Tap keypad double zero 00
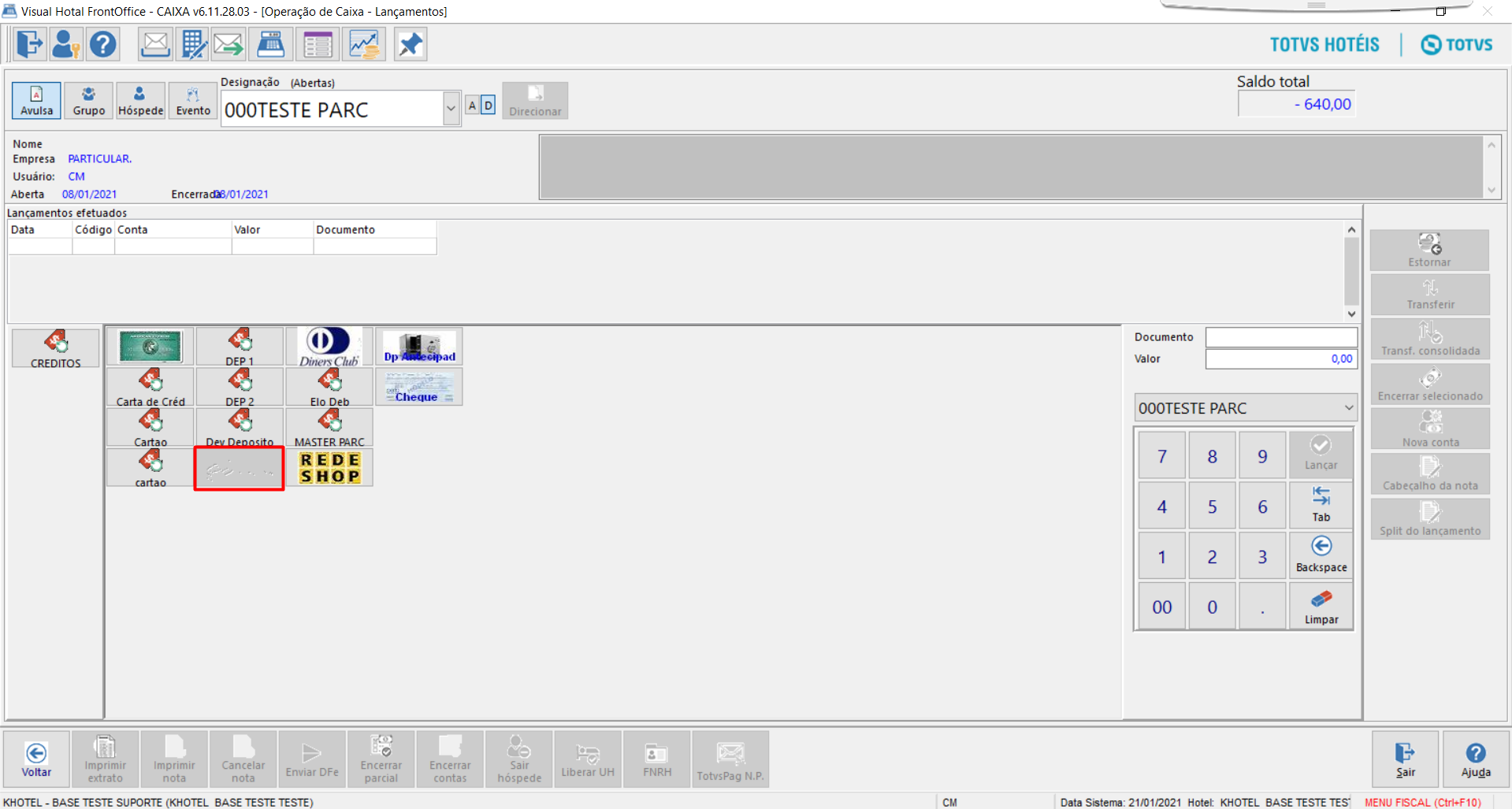 1161,607
